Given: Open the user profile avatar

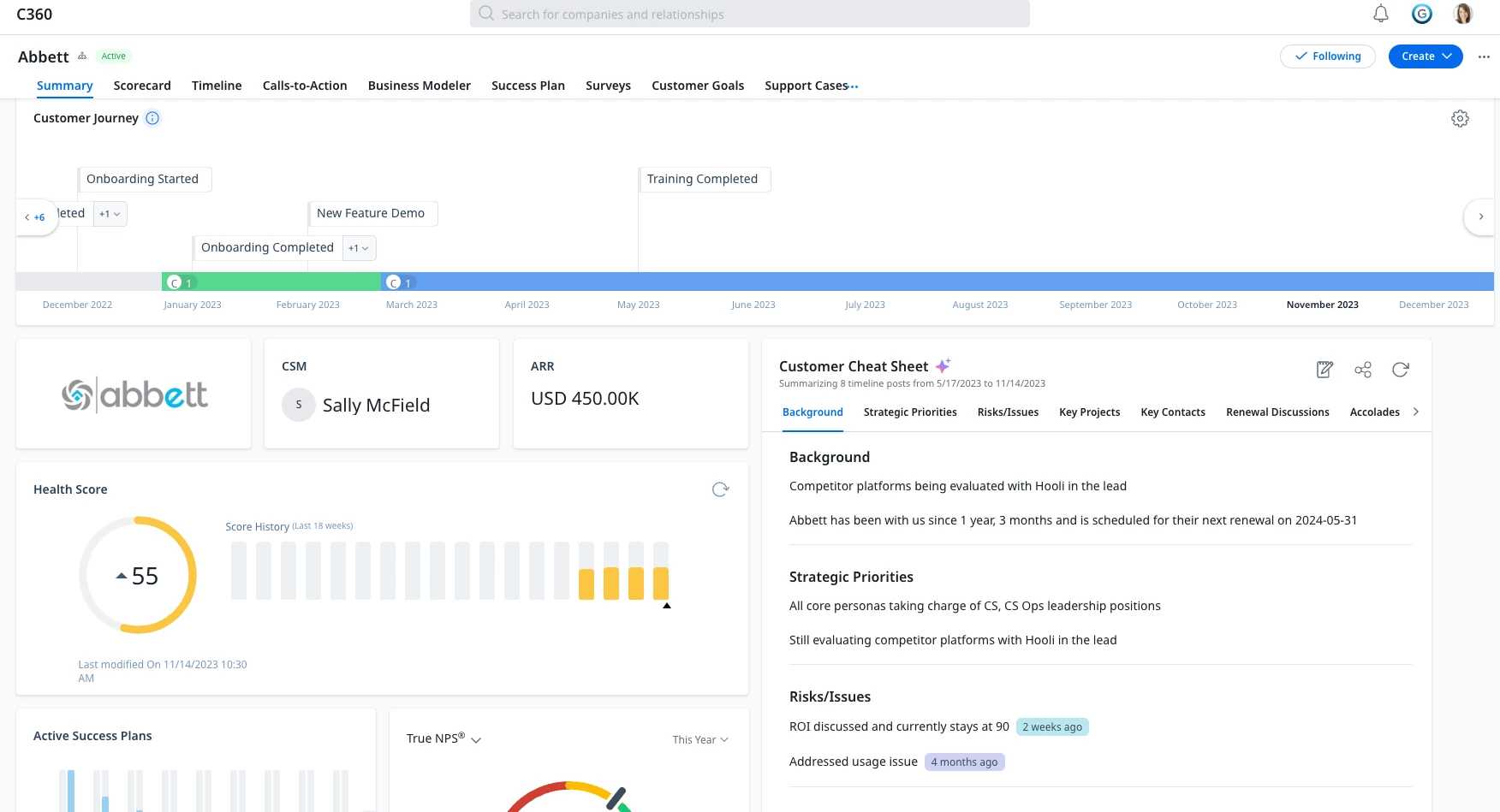Looking at the screenshot, I should [x=1463, y=14].
